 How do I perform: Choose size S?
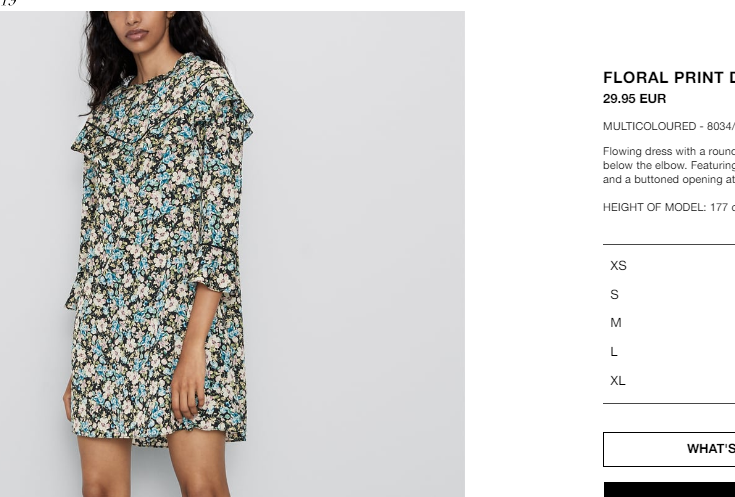click(671, 294)
